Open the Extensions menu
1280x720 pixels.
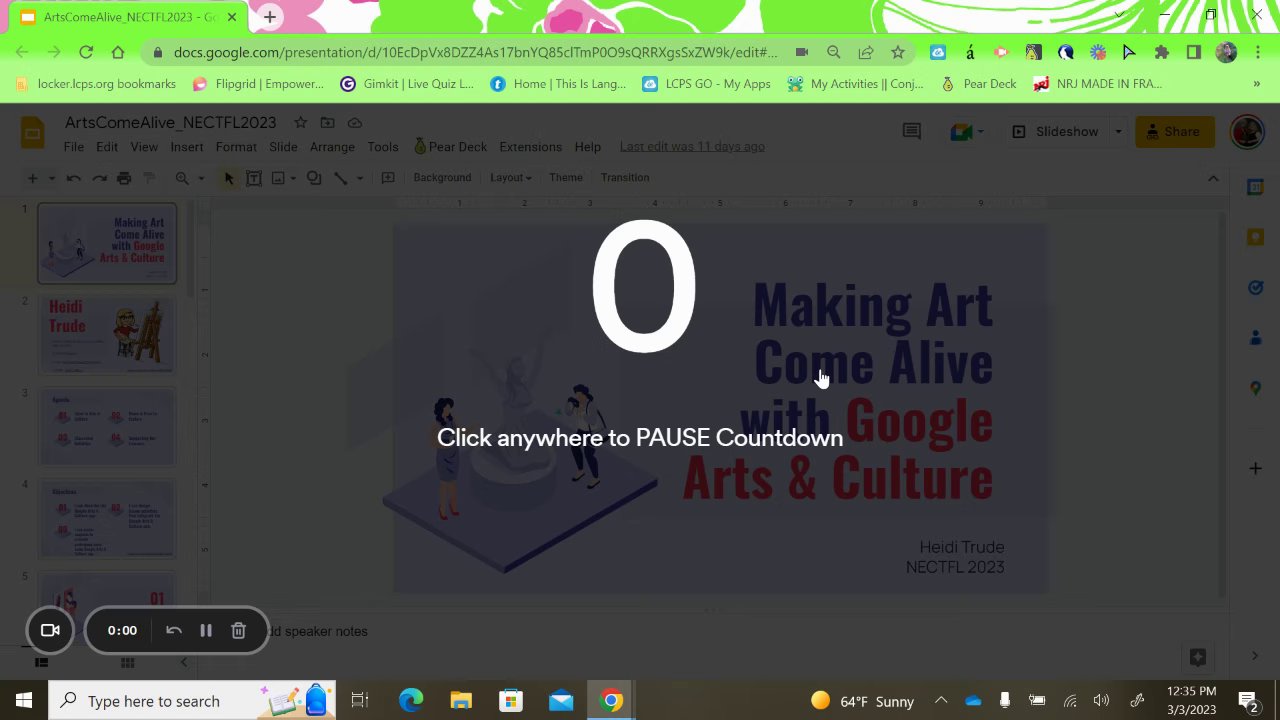tap(530, 147)
